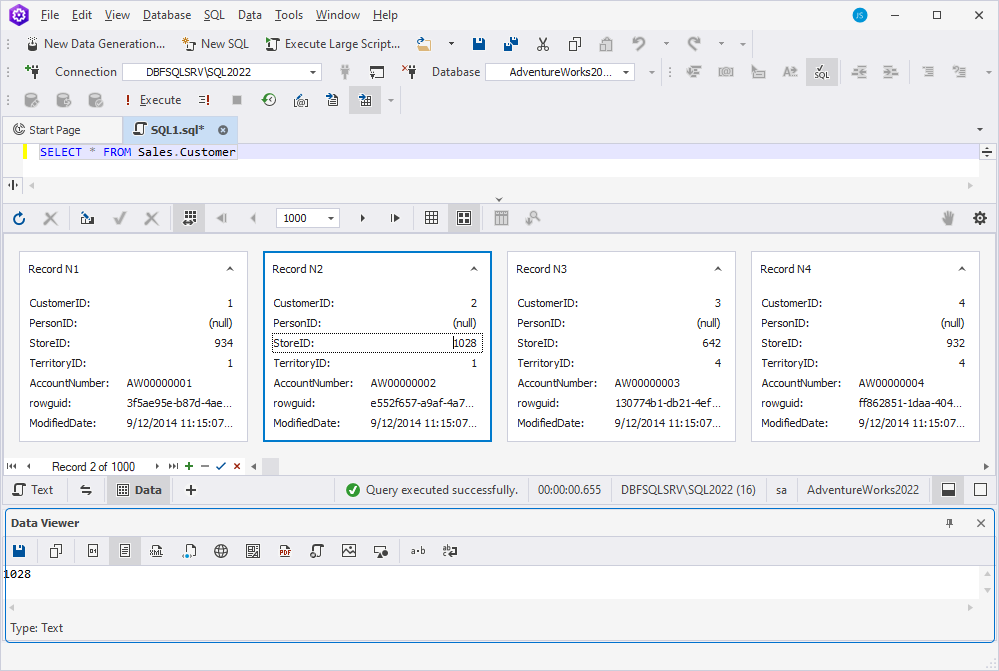
Task: Select the XML view icon in Data Viewer
Action: click(156, 551)
